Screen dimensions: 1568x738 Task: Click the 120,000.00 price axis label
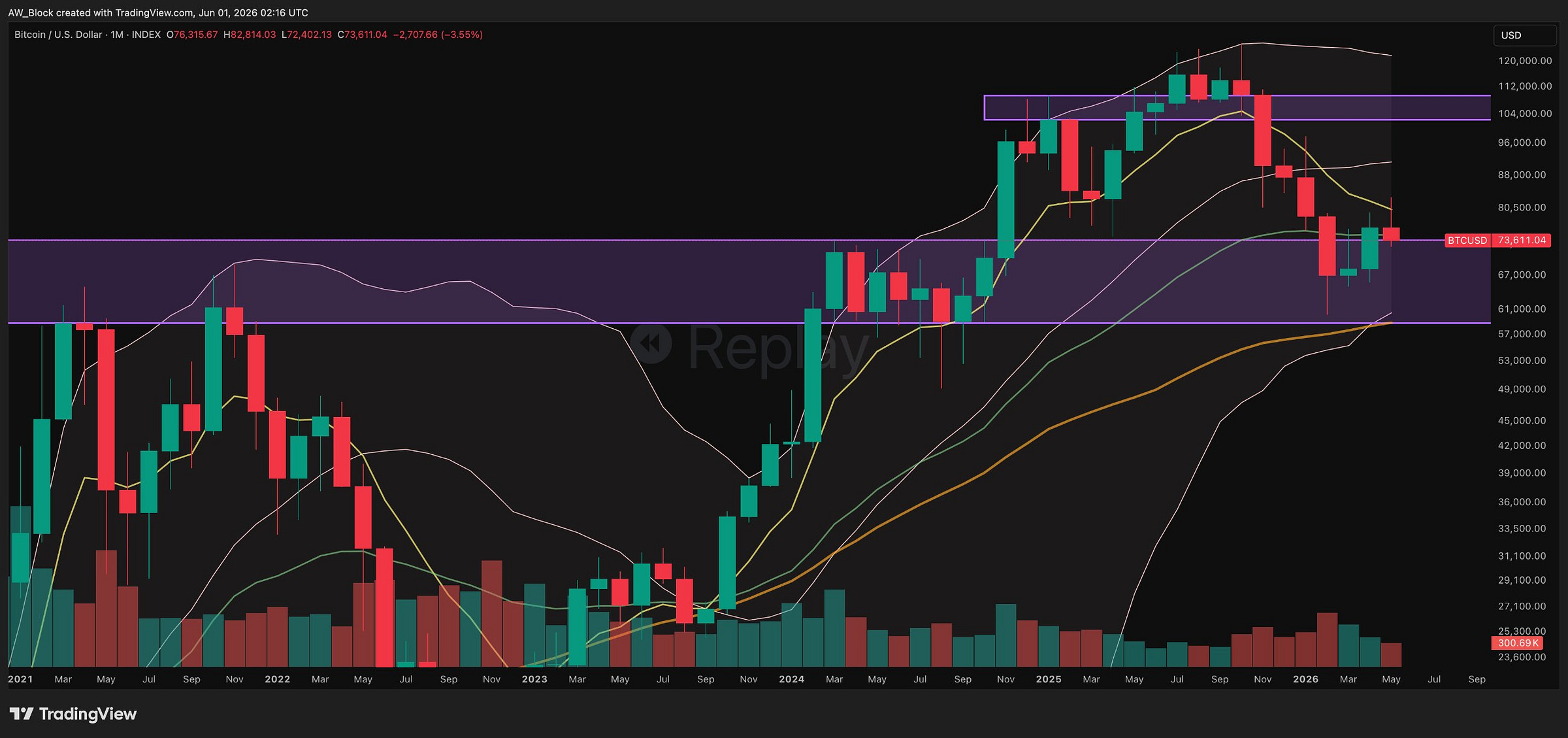[1525, 61]
